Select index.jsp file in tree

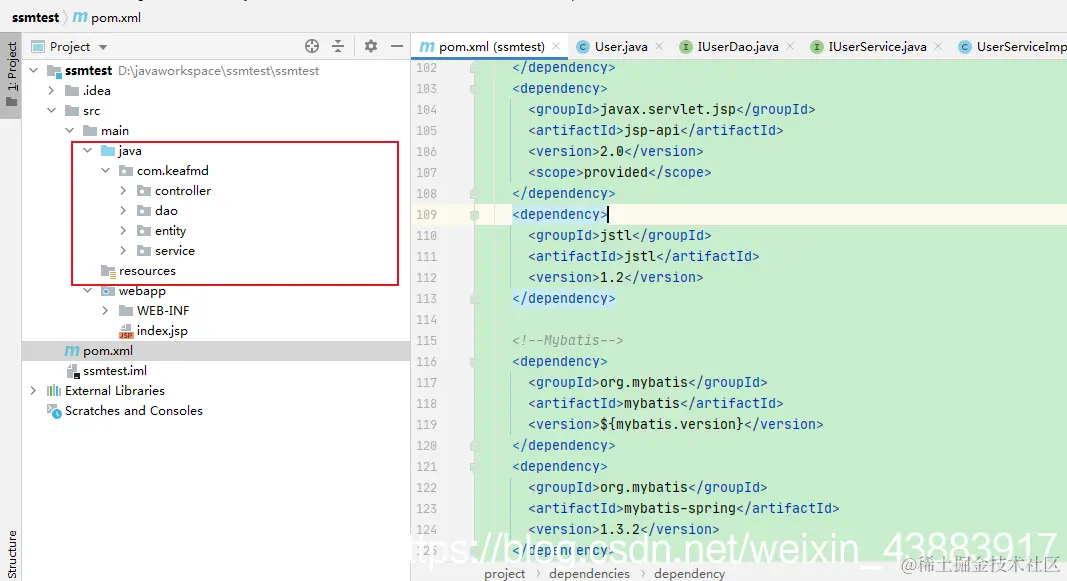162,331
